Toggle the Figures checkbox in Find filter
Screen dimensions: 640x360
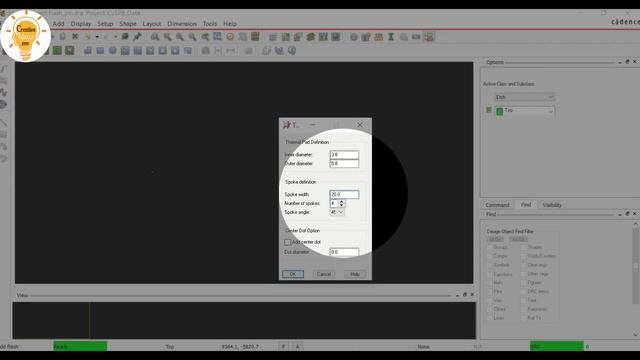[x=524, y=283]
